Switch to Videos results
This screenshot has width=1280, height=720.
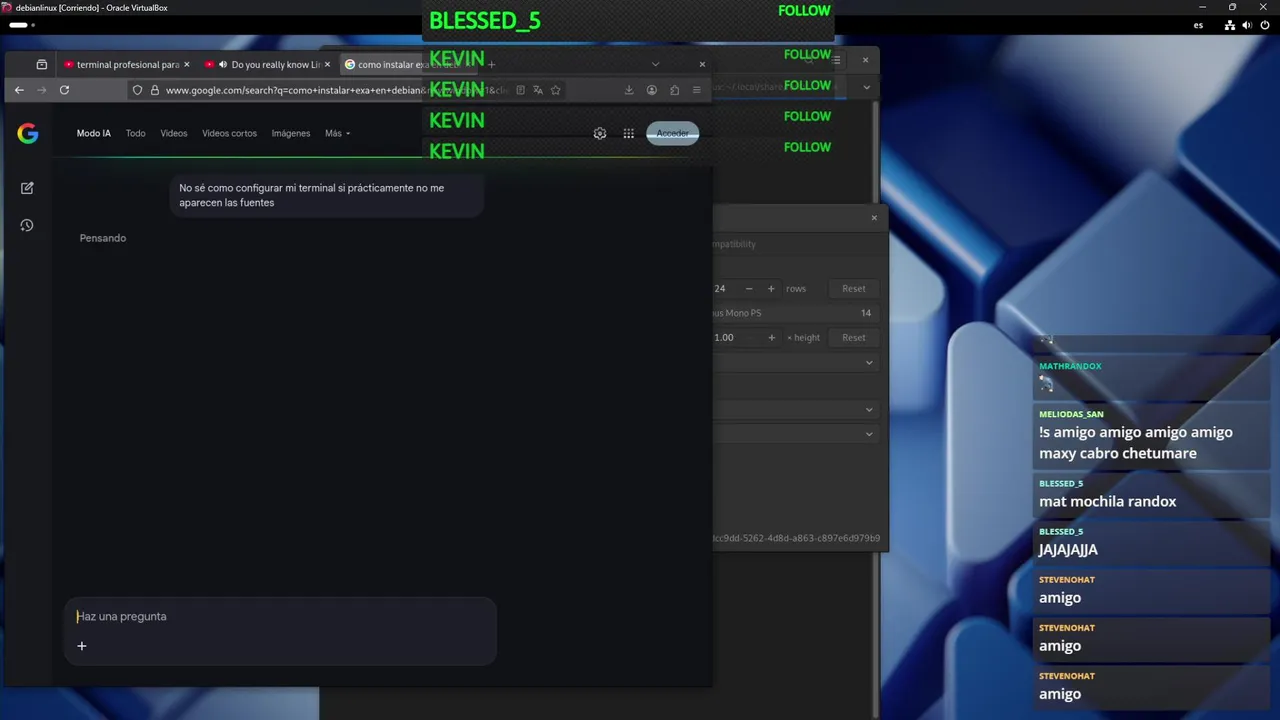click(174, 133)
